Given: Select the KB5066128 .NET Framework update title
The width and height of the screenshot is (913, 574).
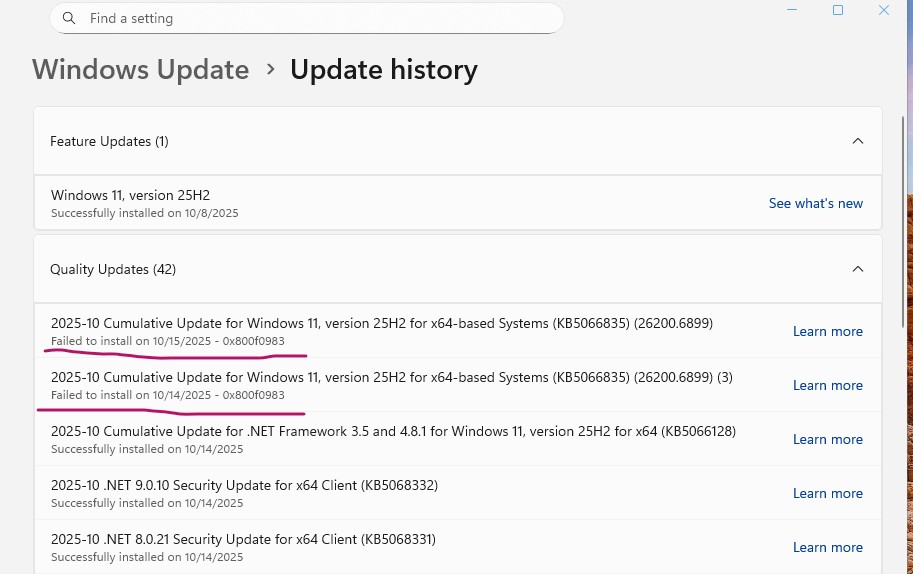Looking at the screenshot, I should 393,431.
